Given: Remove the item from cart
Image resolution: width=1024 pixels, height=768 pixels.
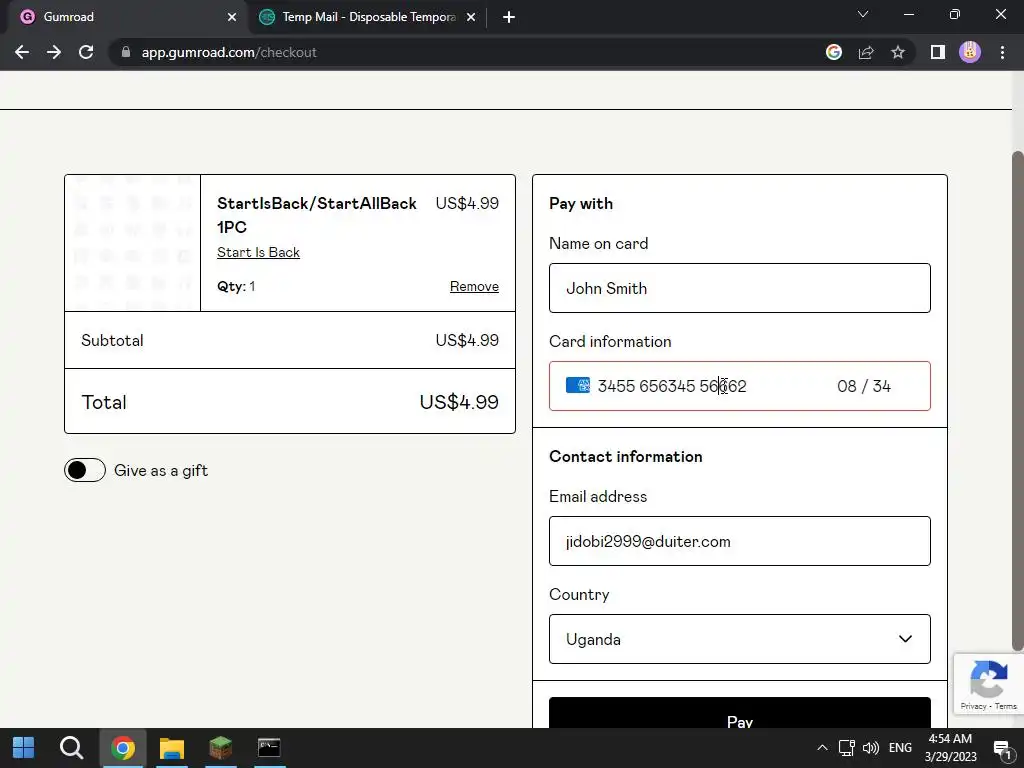Looking at the screenshot, I should coord(474,286).
